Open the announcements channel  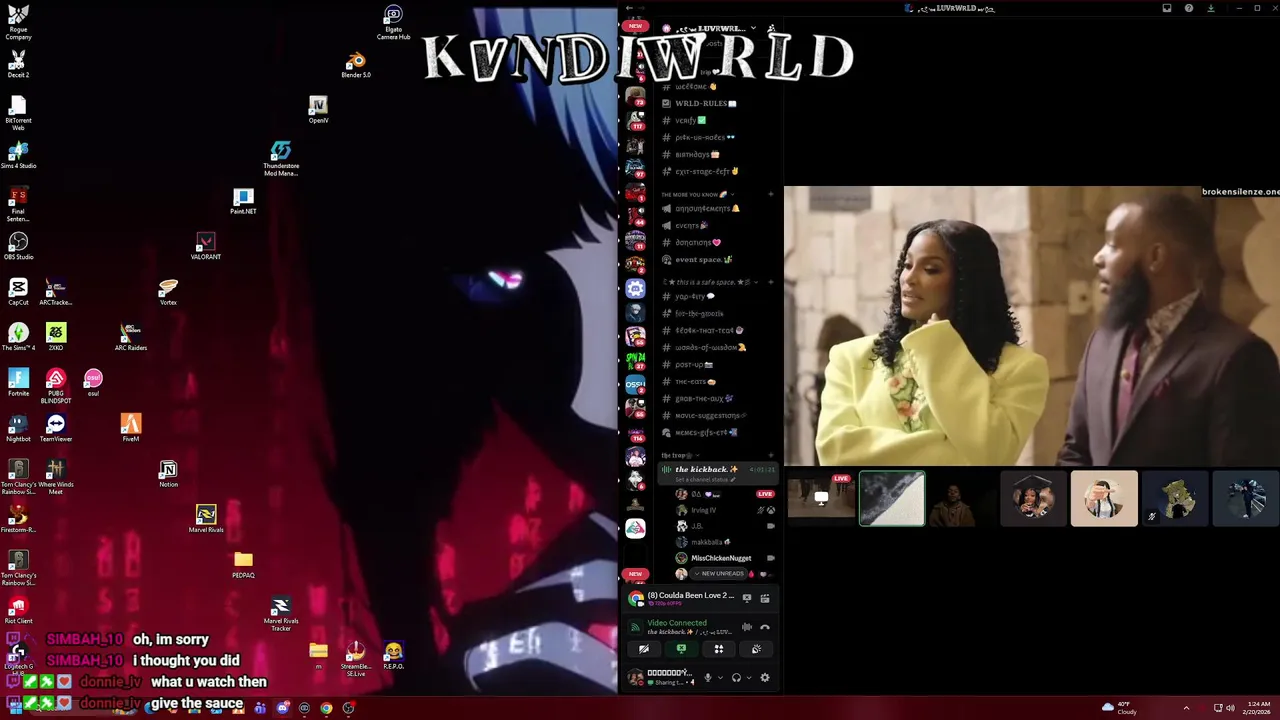click(707, 208)
